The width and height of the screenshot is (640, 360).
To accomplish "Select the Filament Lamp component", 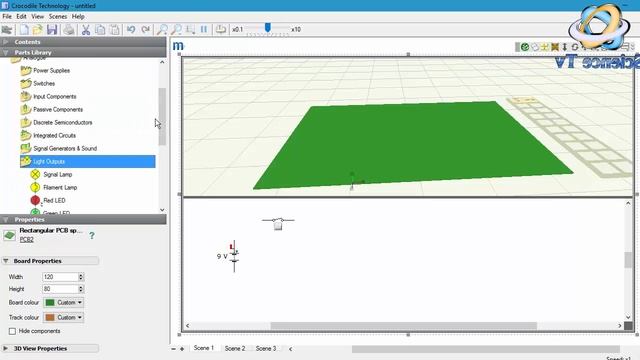I will point(60,187).
